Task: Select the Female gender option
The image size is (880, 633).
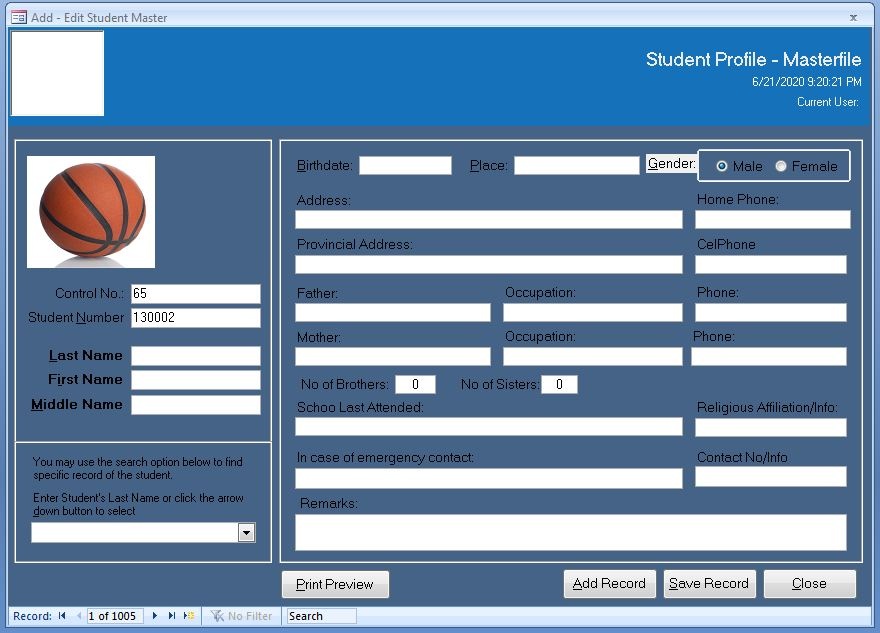Action: pyautogui.click(x=782, y=166)
